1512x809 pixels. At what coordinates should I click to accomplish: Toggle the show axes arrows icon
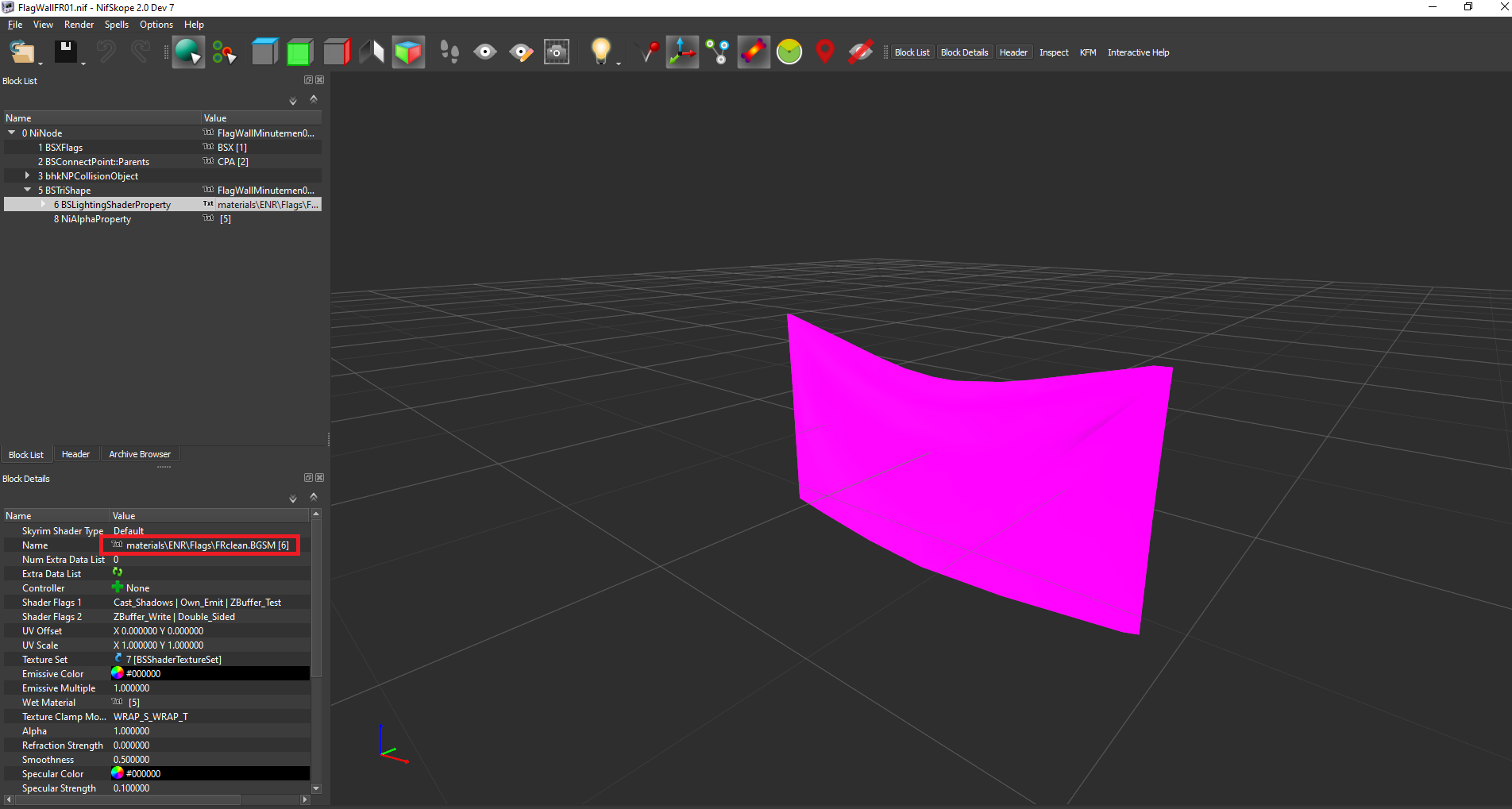coord(682,52)
